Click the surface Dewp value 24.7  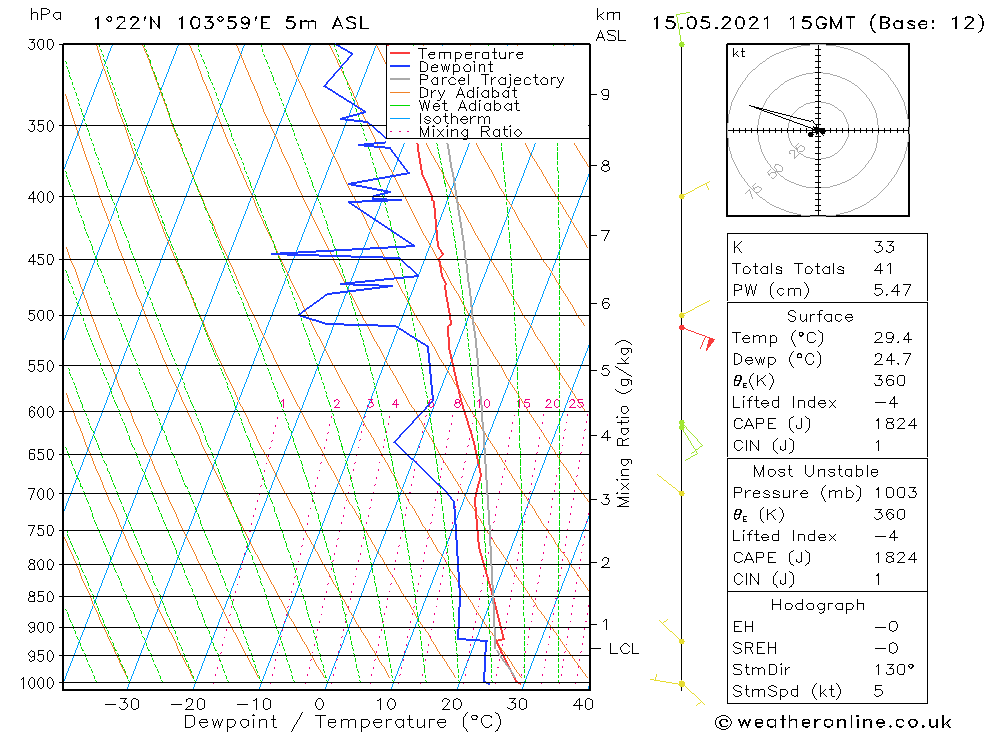893,359
